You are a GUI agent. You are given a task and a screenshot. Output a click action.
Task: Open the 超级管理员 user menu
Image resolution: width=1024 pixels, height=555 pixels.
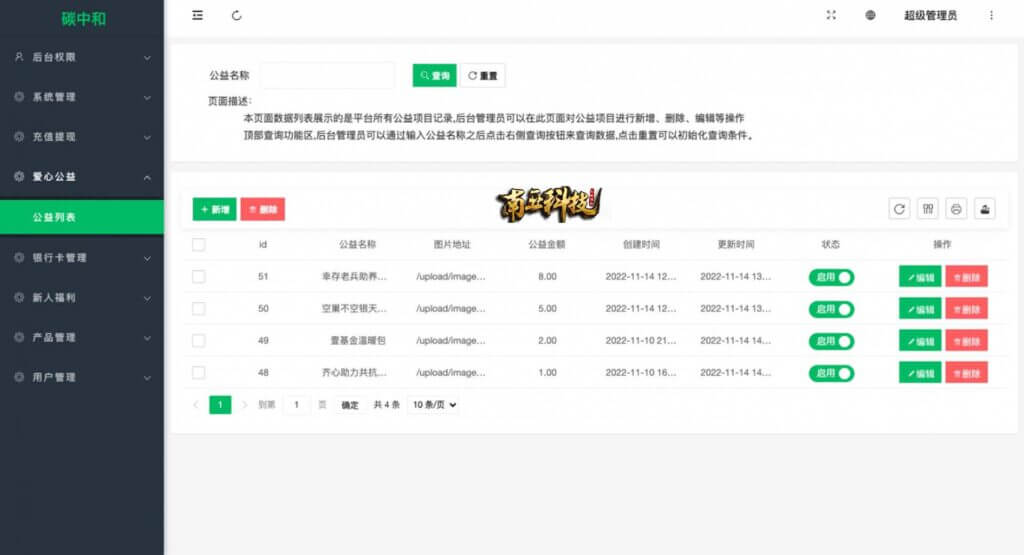pyautogui.click(x=930, y=15)
